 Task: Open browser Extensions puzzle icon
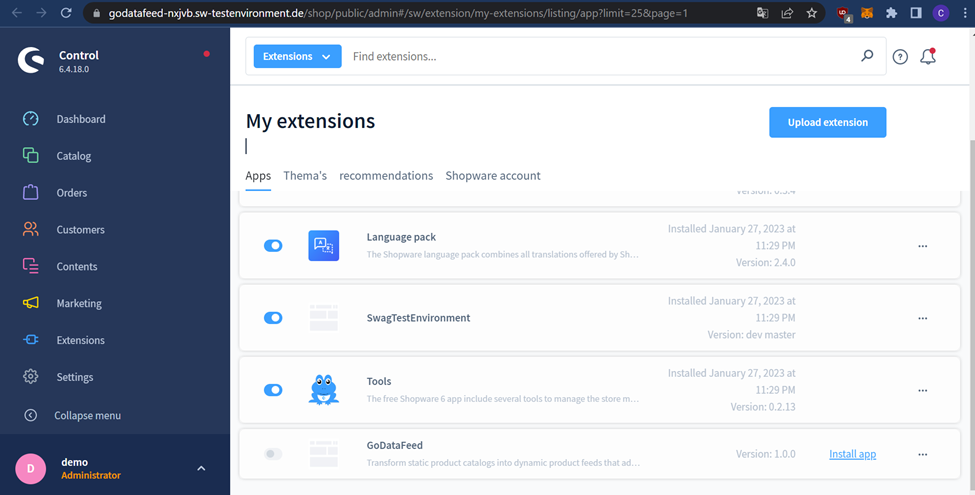891,12
